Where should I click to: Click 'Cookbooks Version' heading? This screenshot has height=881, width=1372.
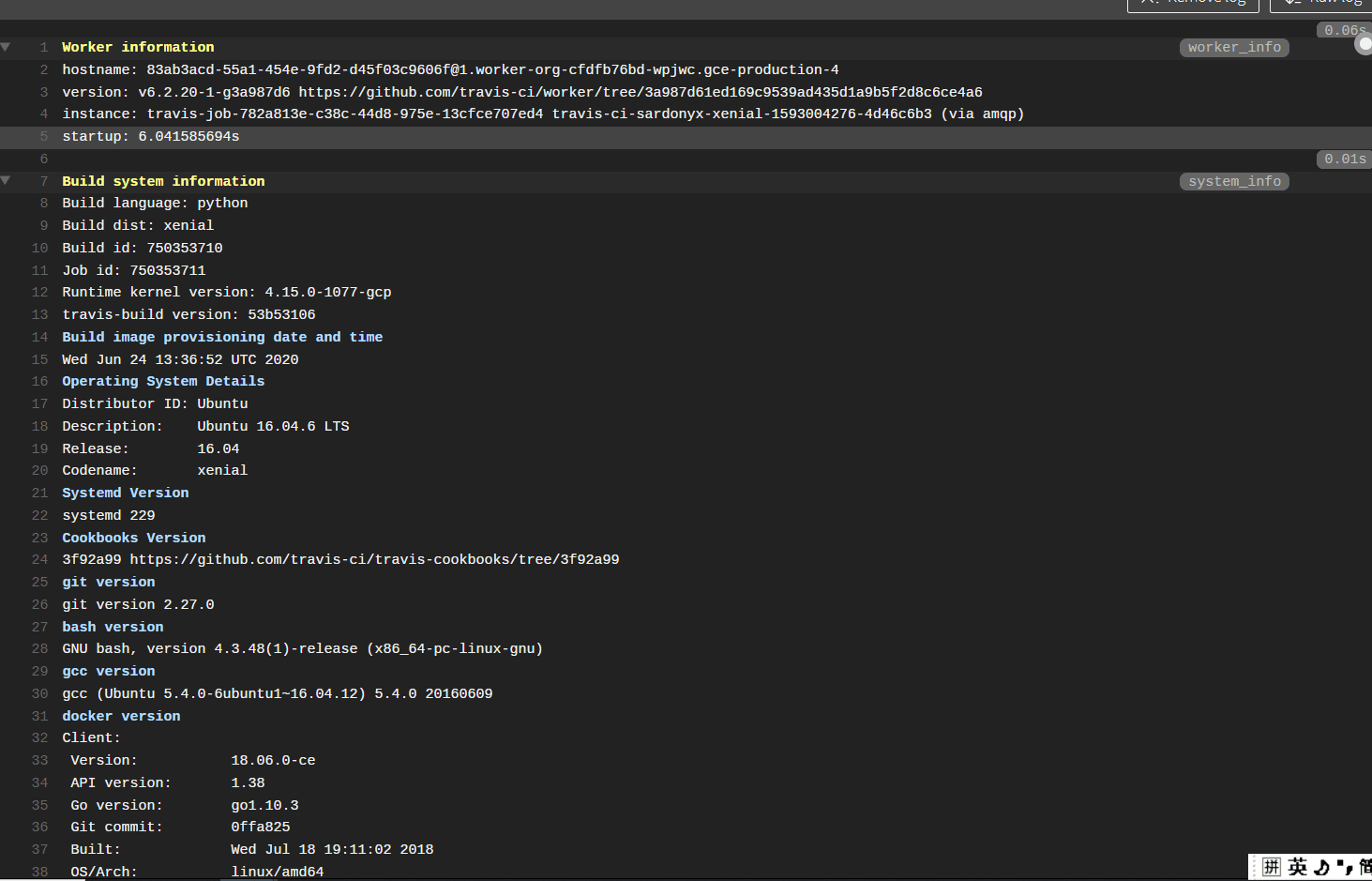click(x=134, y=539)
